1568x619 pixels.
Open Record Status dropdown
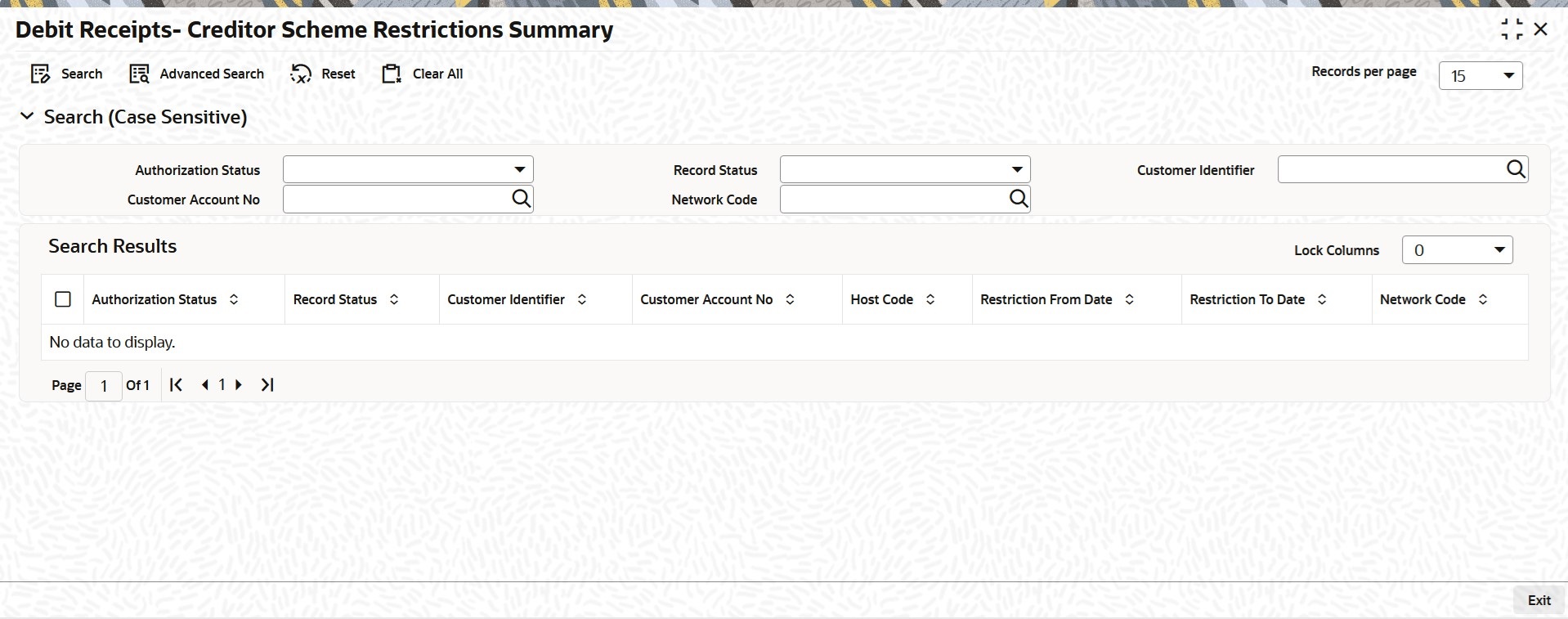tap(905, 169)
